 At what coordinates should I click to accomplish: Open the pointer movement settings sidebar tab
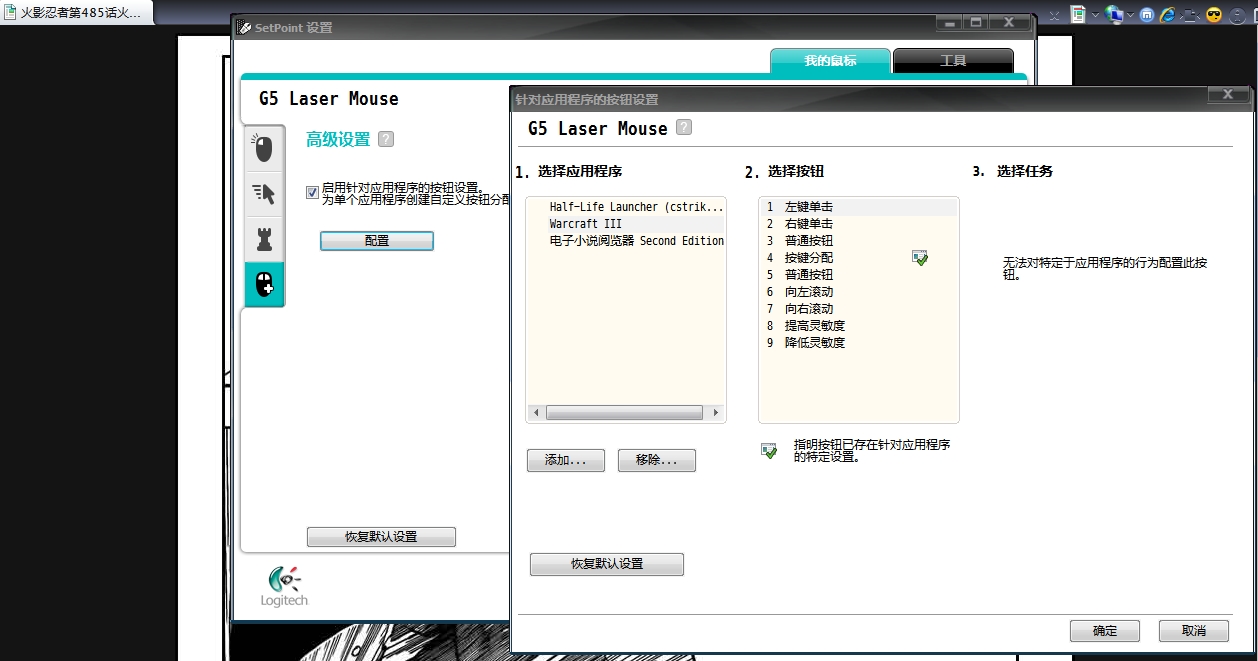click(264, 194)
